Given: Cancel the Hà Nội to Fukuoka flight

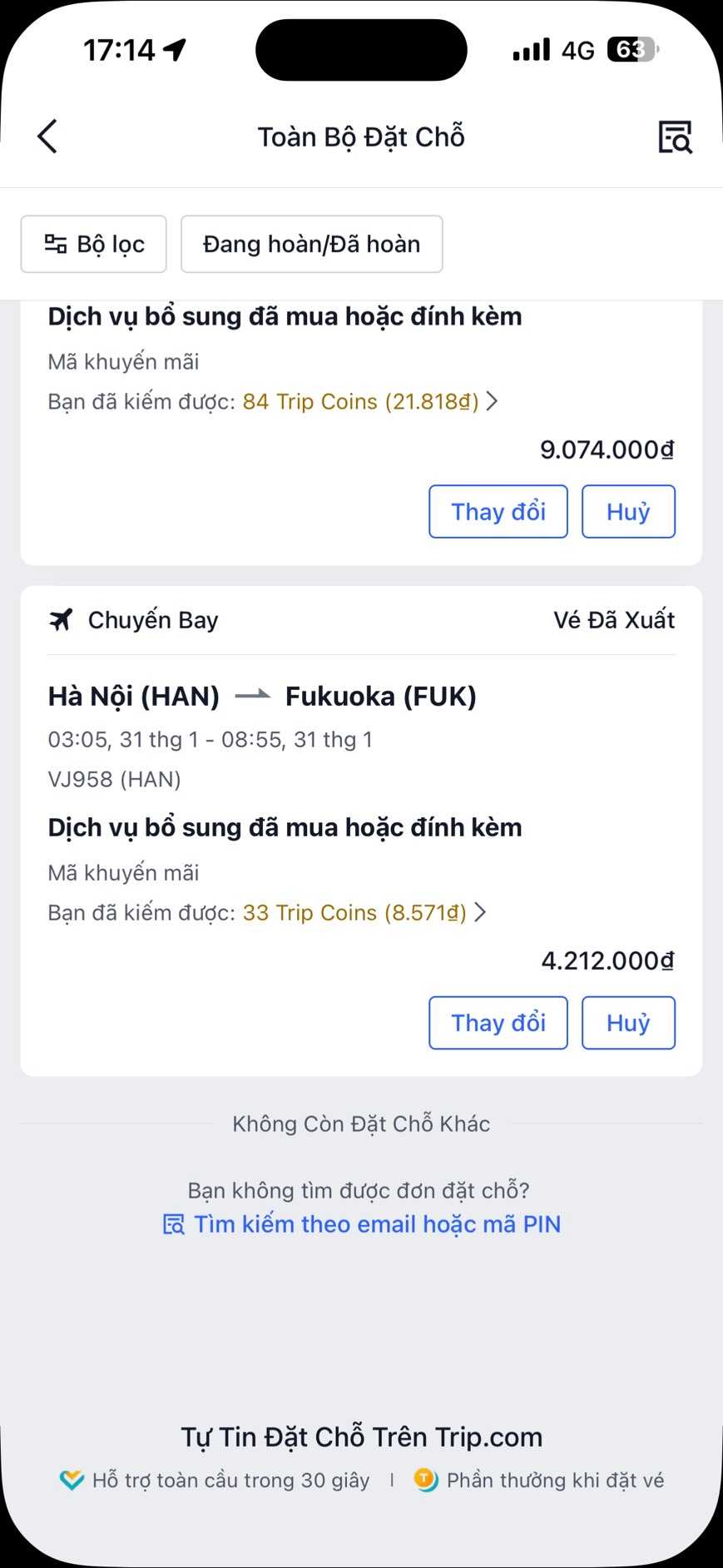Looking at the screenshot, I should [x=628, y=1023].
